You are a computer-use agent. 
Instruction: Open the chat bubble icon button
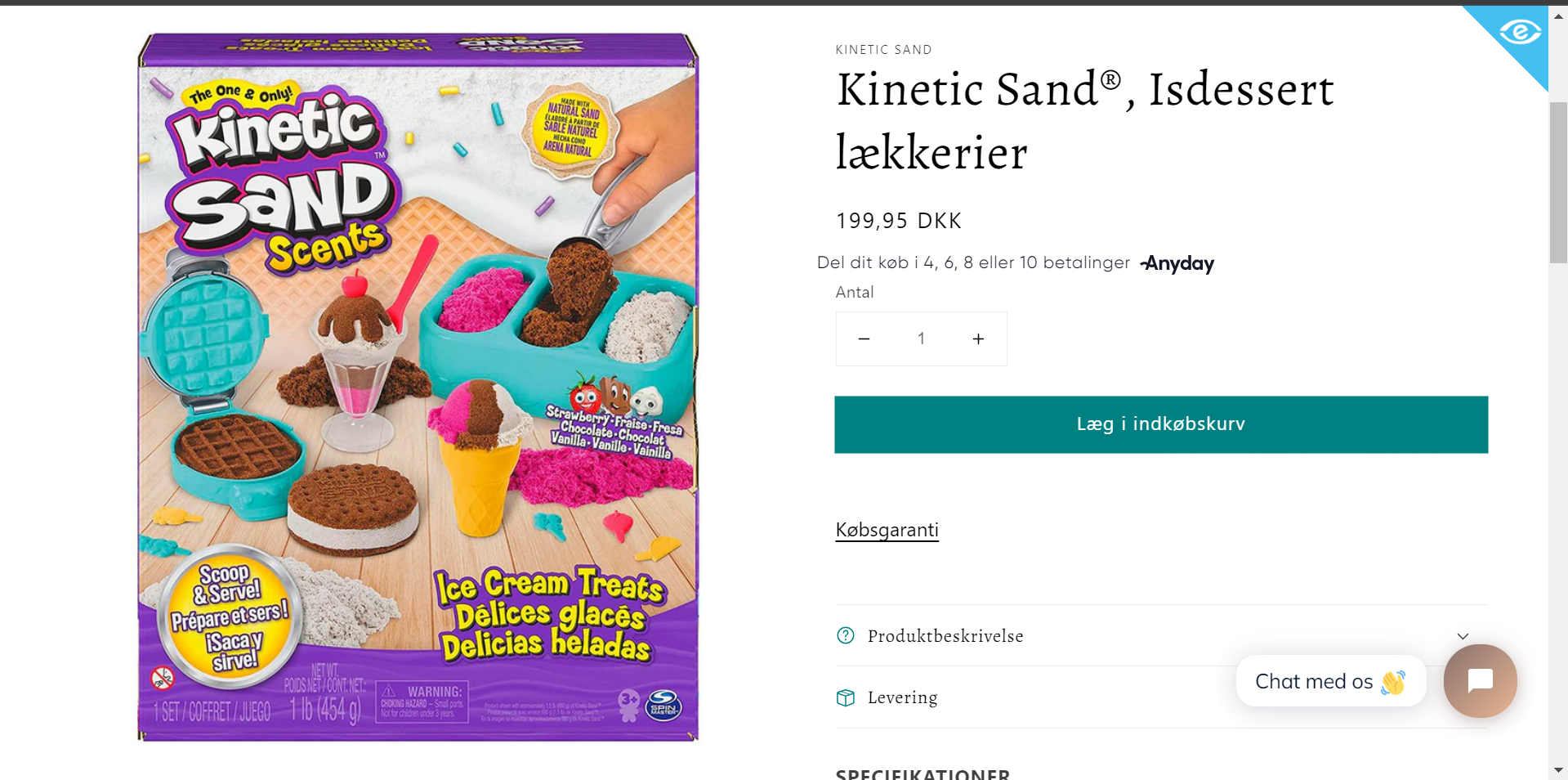click(x=1480, y=681)
